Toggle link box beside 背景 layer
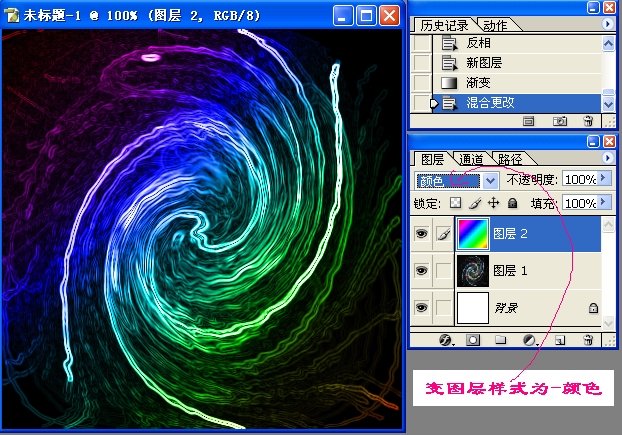This screenshot has height=435, width=622. pyautogui.click(x=443, y=308)
